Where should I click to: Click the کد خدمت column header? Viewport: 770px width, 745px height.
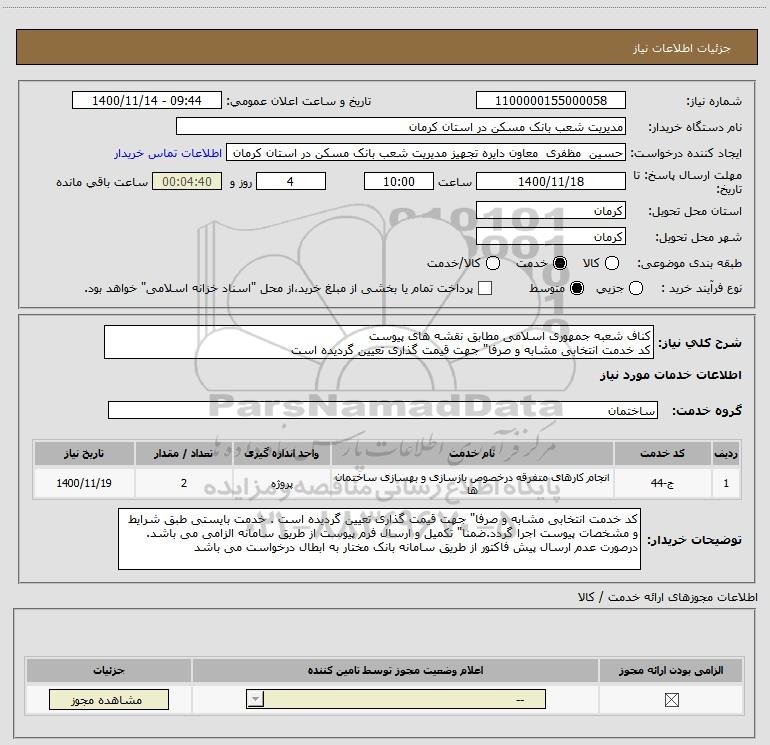[x=662, y=453]
